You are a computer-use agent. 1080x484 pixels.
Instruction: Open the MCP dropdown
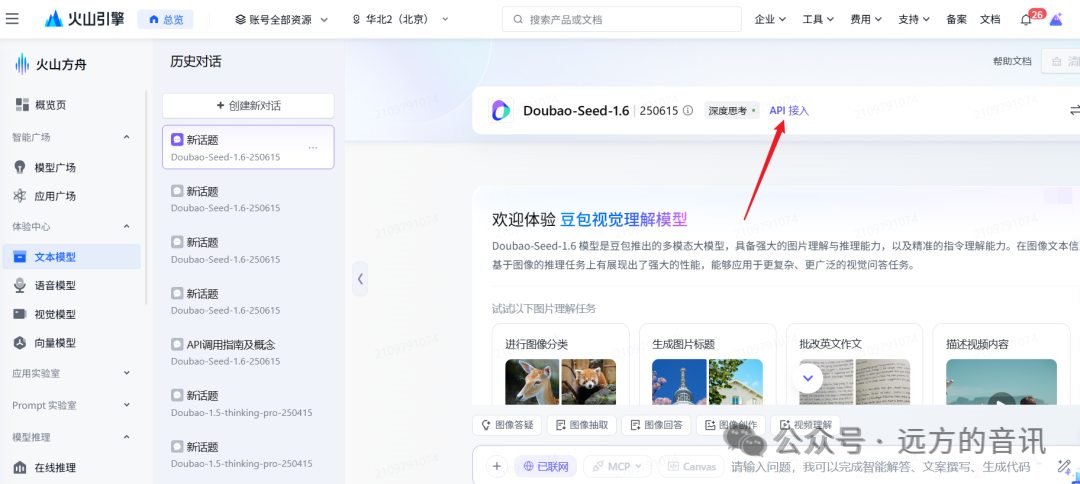click(618, 466)
